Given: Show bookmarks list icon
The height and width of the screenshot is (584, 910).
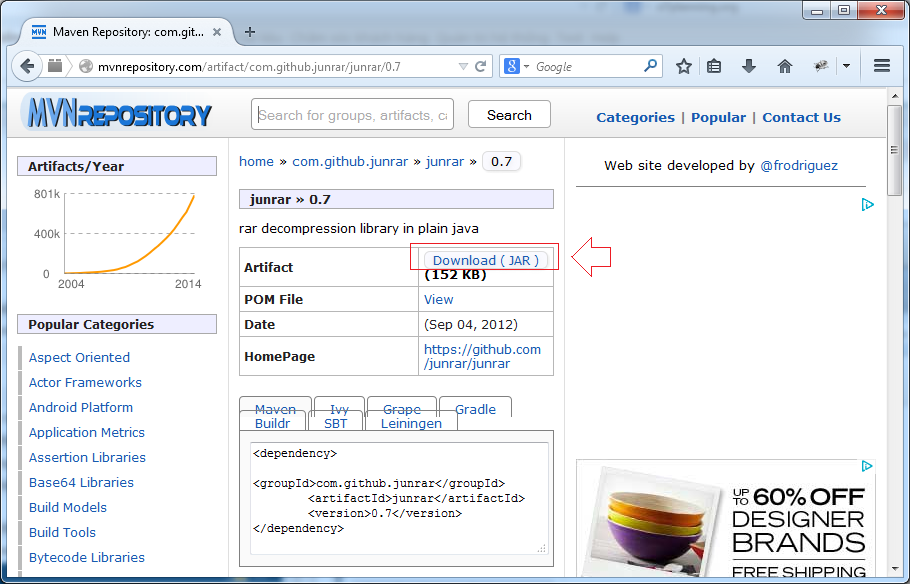Looking at the screenshot, I should 714,66.
